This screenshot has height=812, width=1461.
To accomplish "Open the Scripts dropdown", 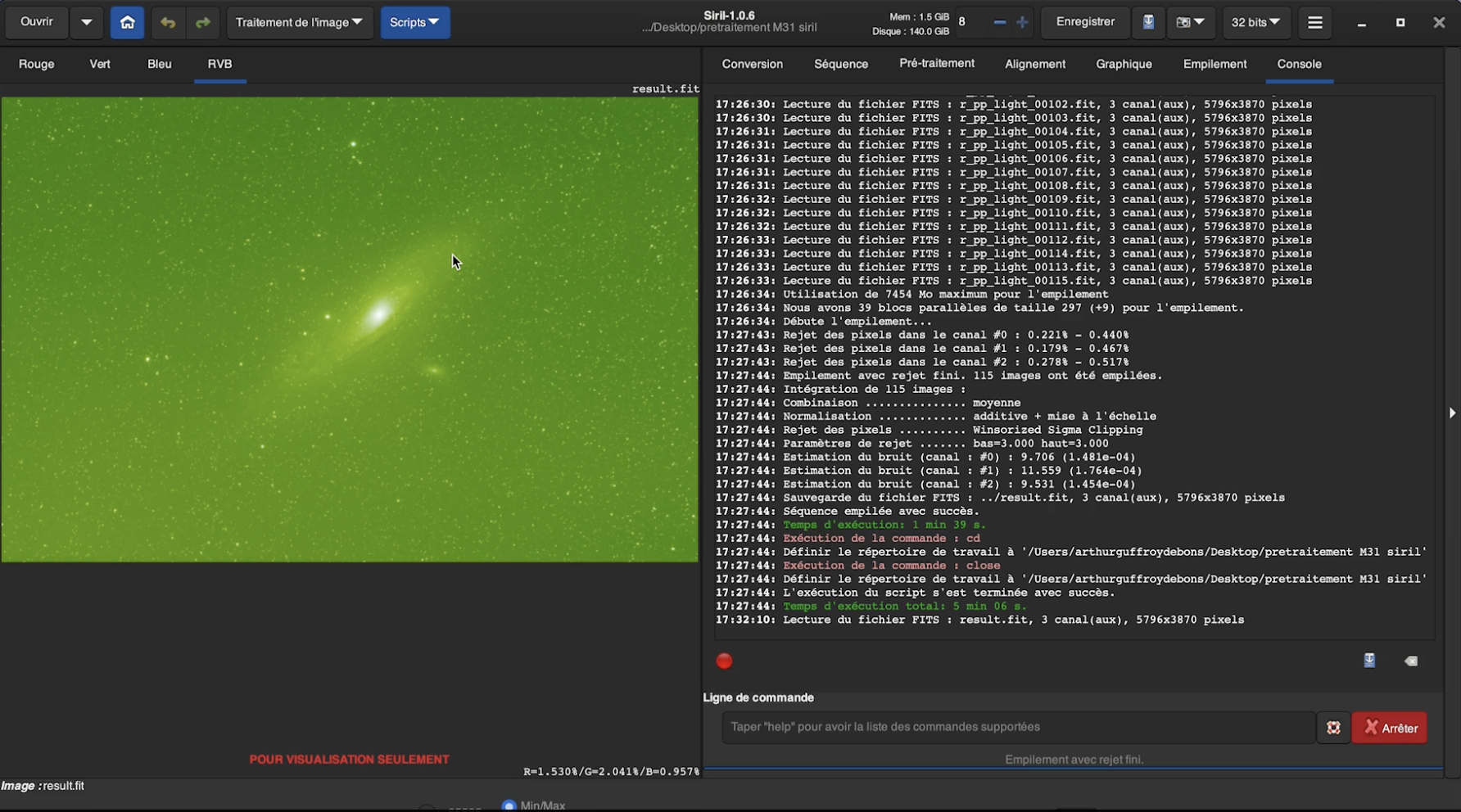I will pyautogui.click(x=415, y=22).
